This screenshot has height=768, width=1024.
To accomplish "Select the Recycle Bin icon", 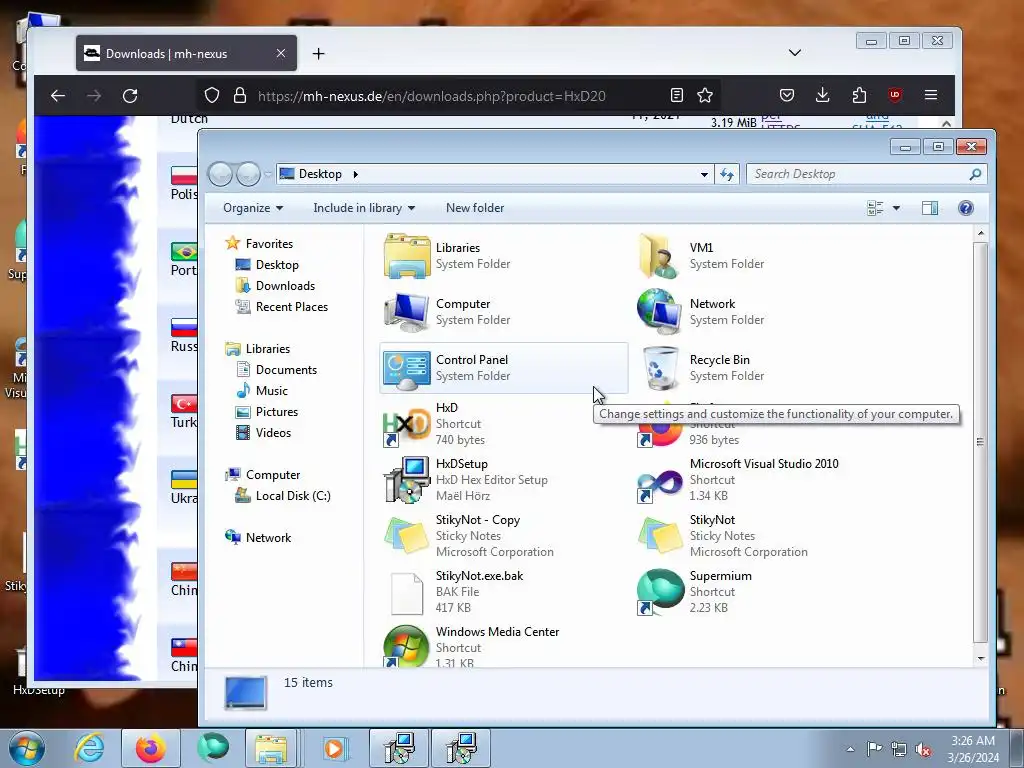I will [x=660, y=368].
